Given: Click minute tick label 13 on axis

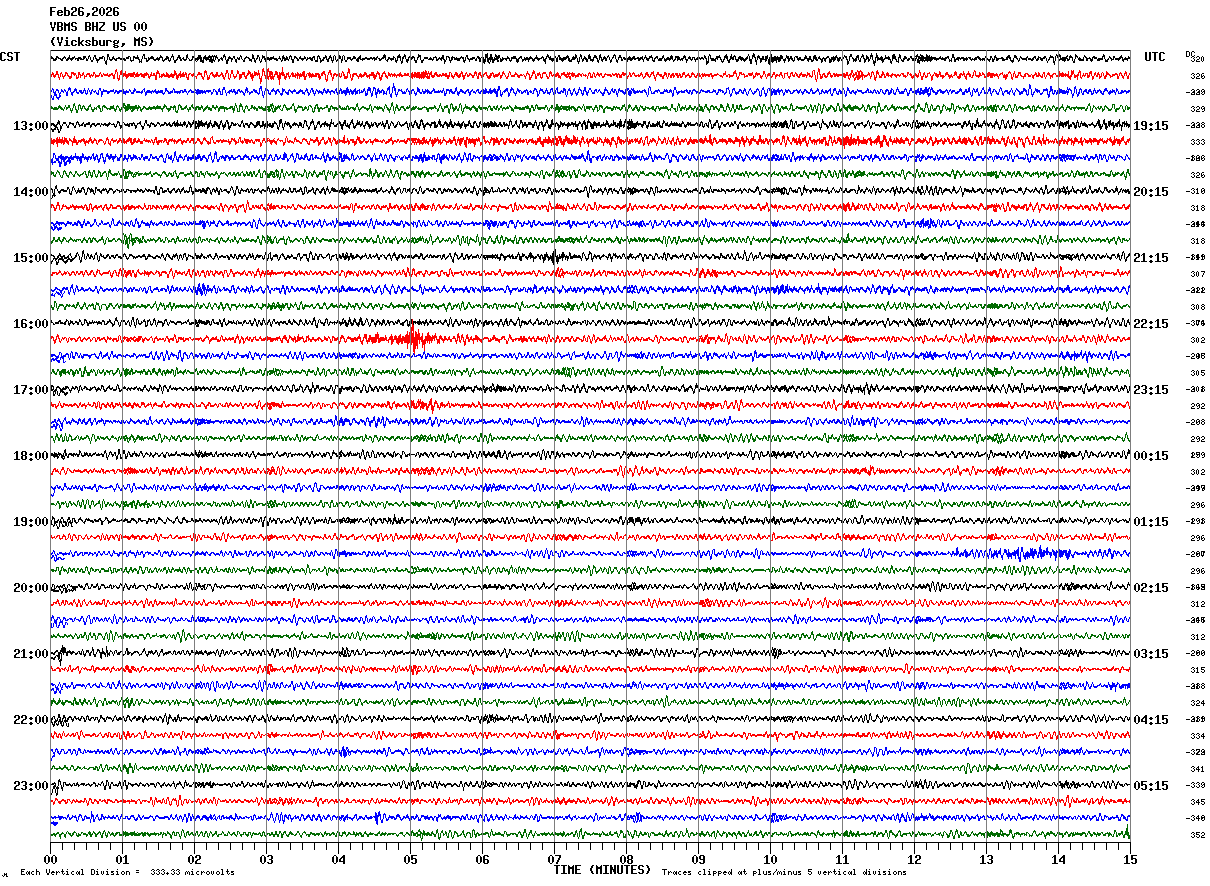Looking at the screenshot, I should click(x=986, y=859).
